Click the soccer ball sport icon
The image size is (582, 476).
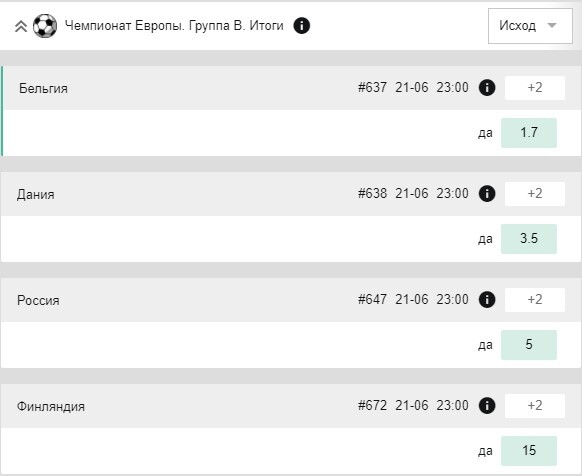45,26
